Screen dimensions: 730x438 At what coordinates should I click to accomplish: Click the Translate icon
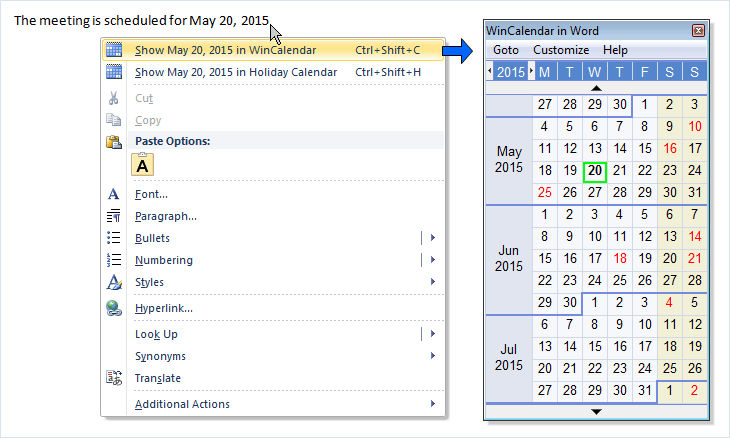(114, 378)
